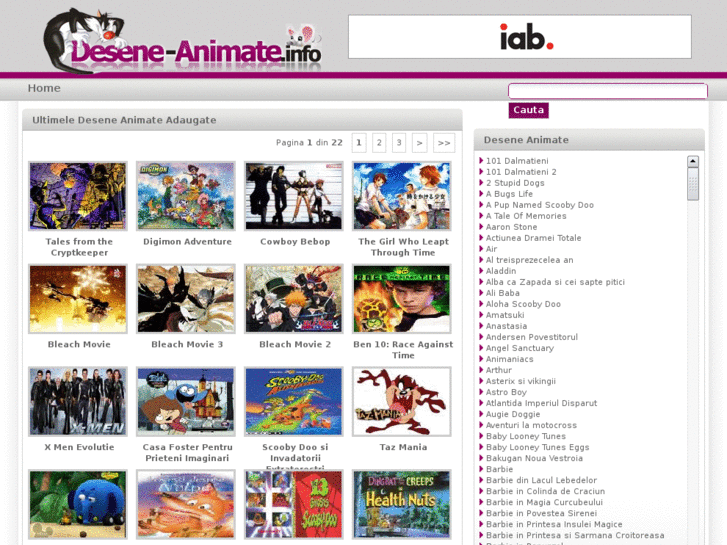Open the orange fox cartoon thumbnail
Screen dimensions: 727x545
tap(186, 505)
